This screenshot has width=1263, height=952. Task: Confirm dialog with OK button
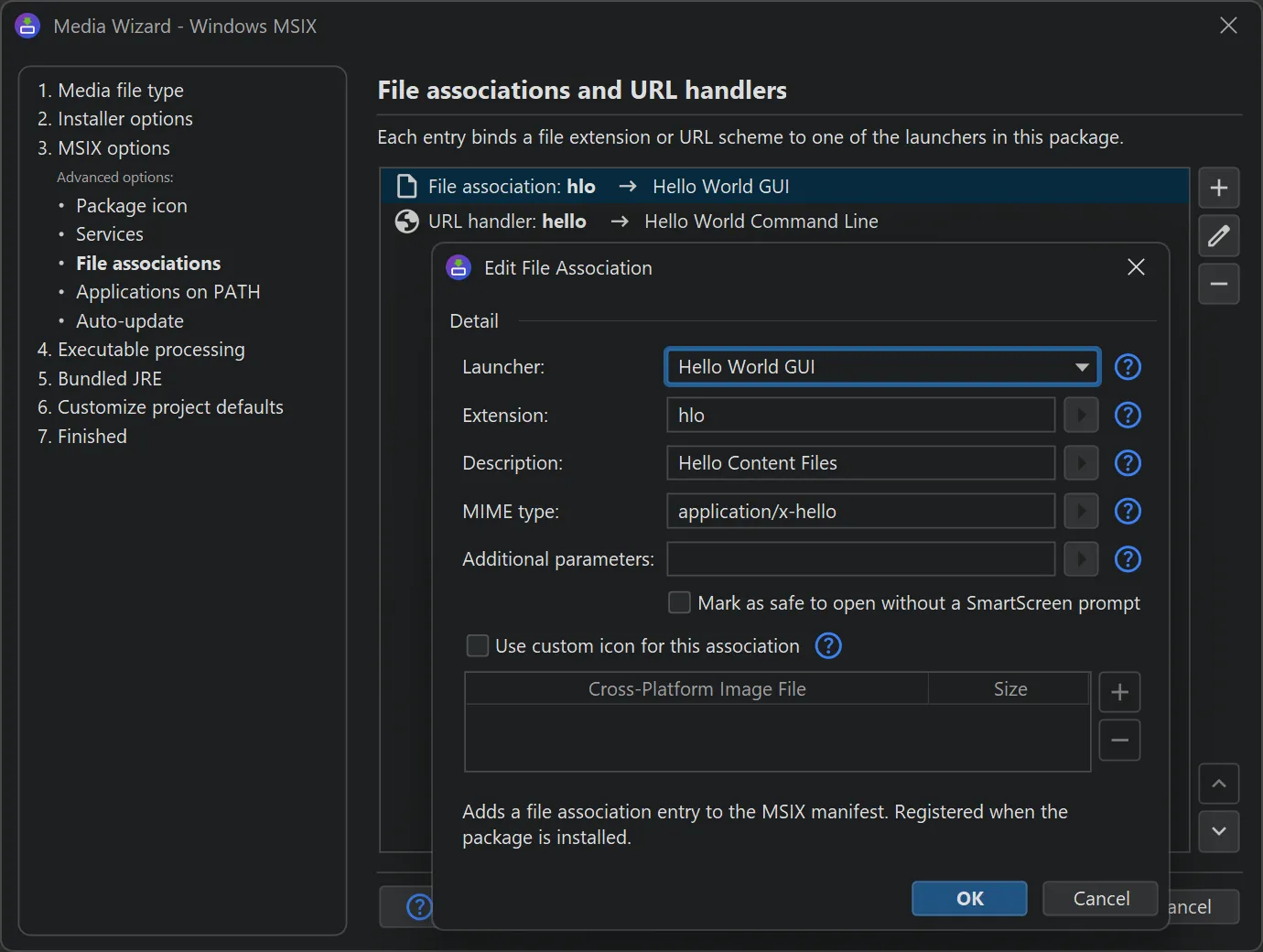coord(969,899)
